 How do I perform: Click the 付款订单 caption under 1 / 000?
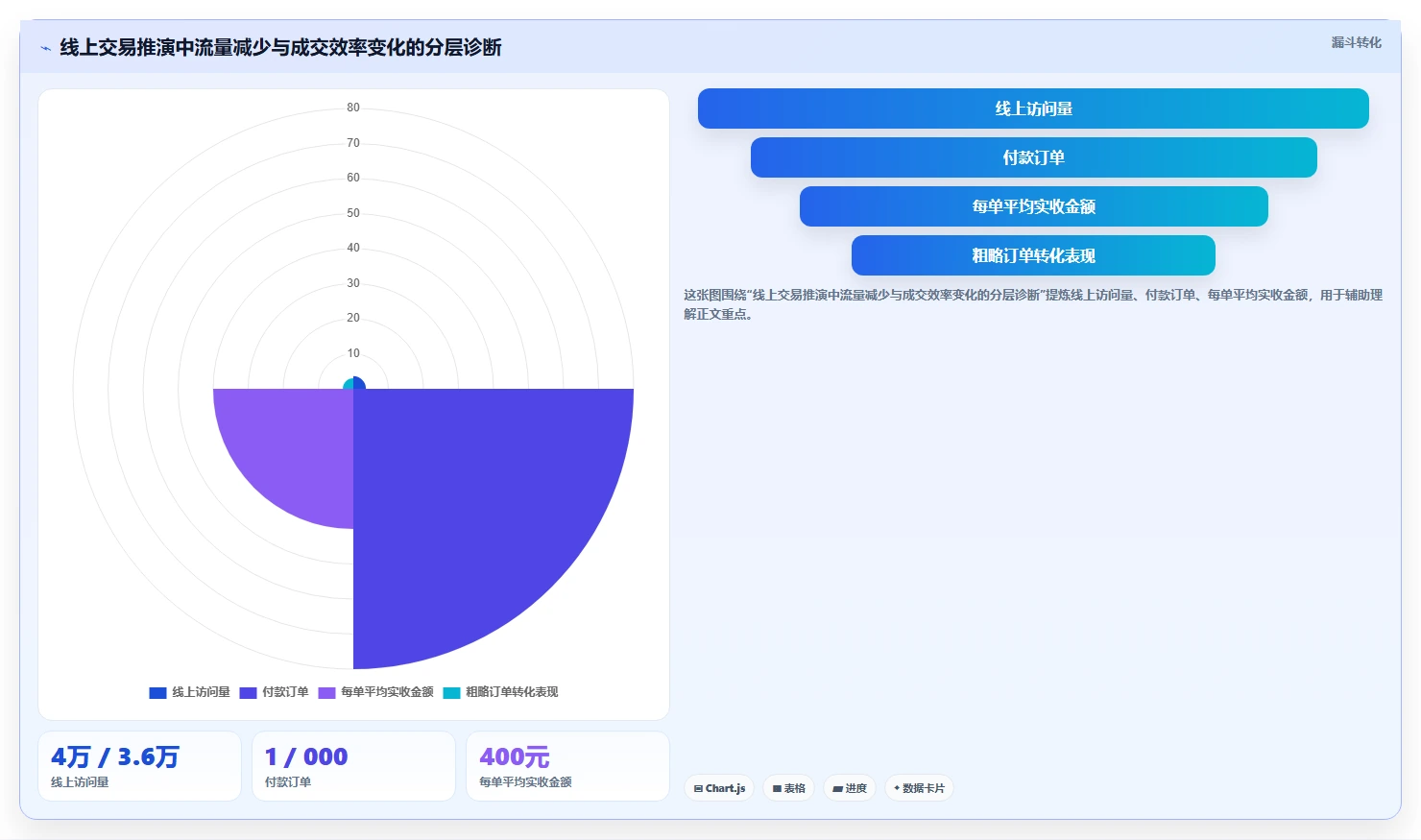tap(288, 782)
